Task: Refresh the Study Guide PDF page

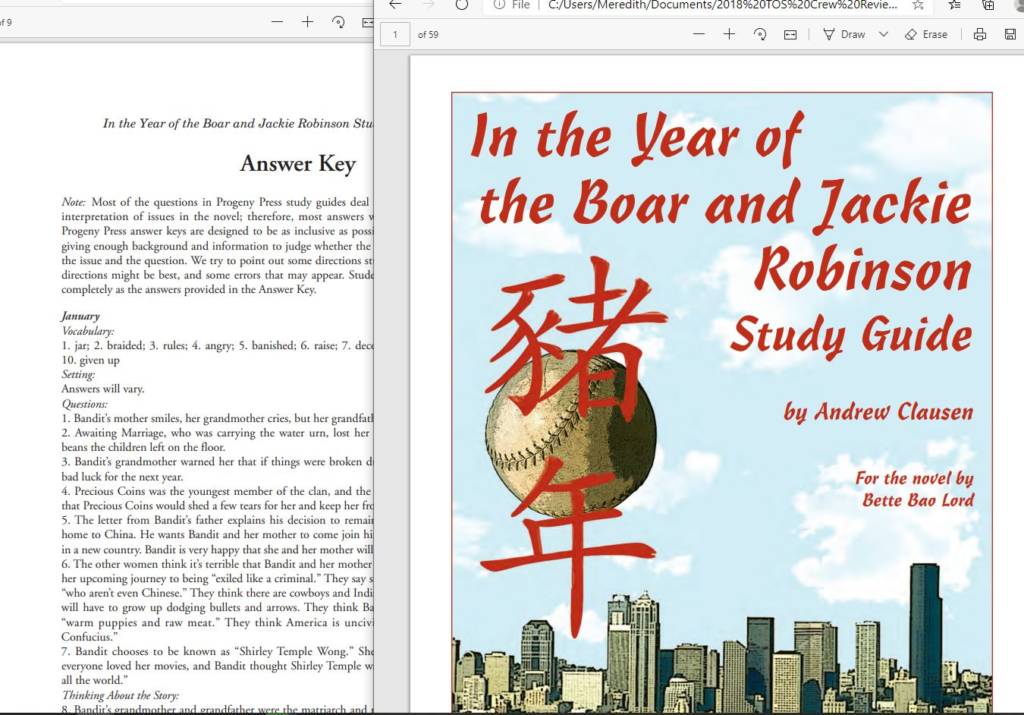Action: click(x=462, y=5)
